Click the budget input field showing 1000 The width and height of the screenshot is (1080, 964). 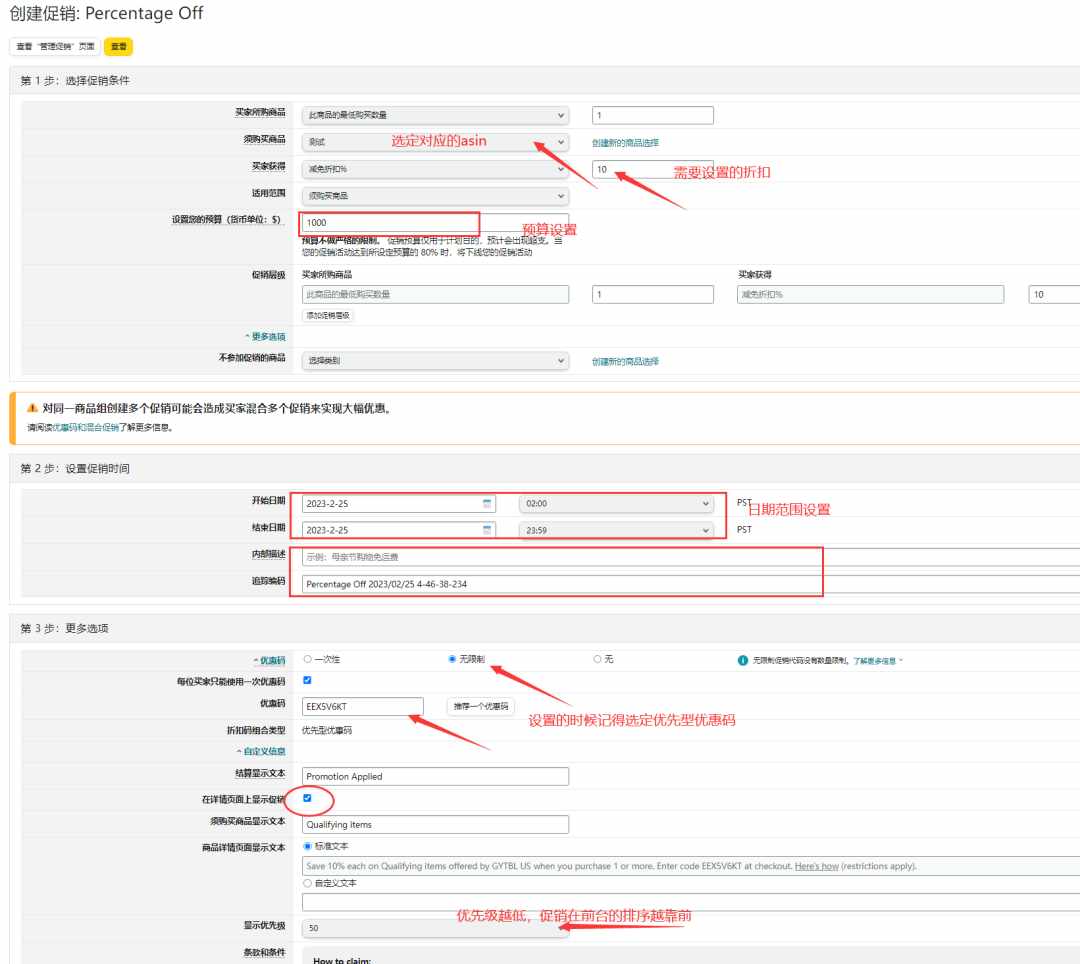[x=435, y=222]
